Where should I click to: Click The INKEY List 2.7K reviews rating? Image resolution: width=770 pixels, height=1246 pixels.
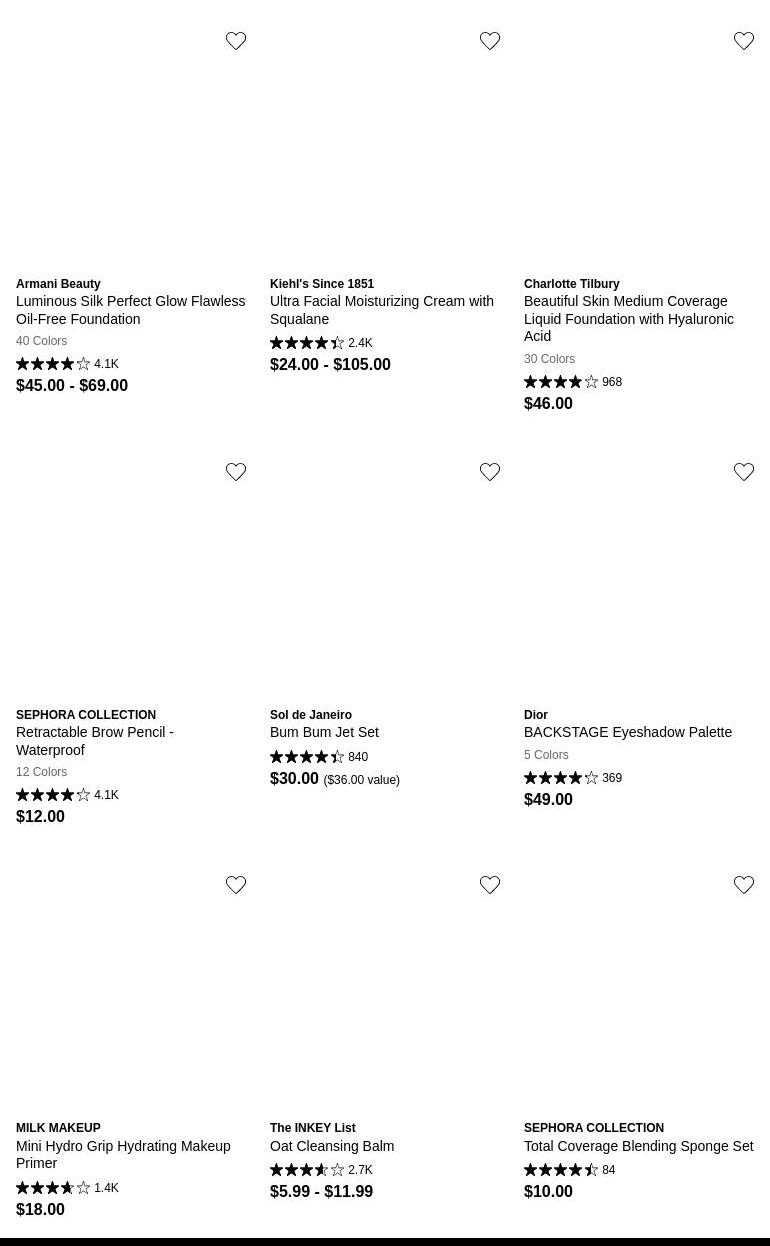click(321, 1170)
